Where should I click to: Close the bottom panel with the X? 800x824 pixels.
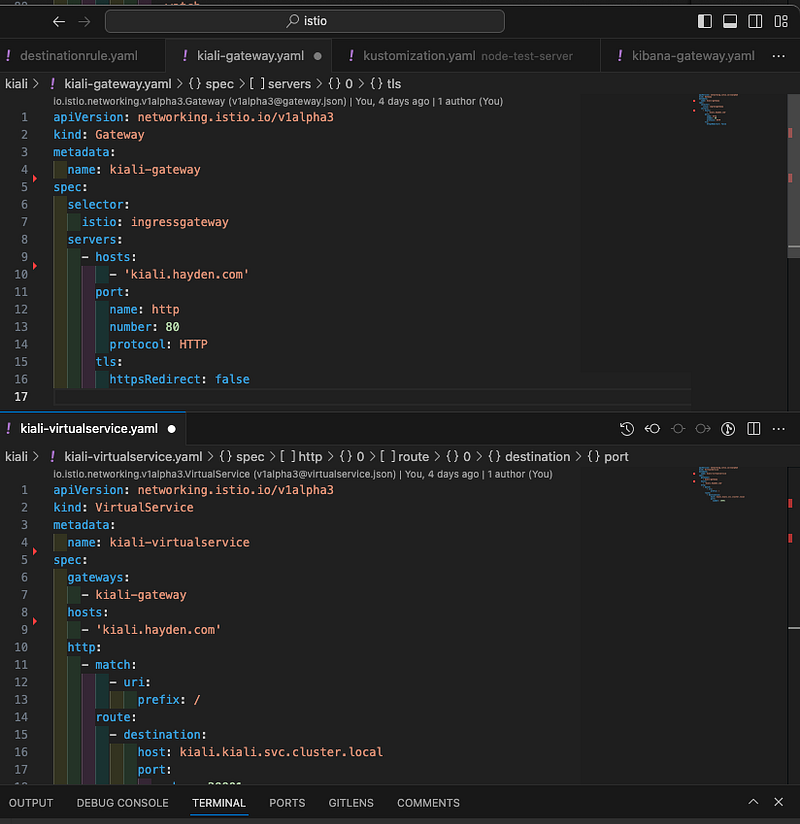[778, 802]
